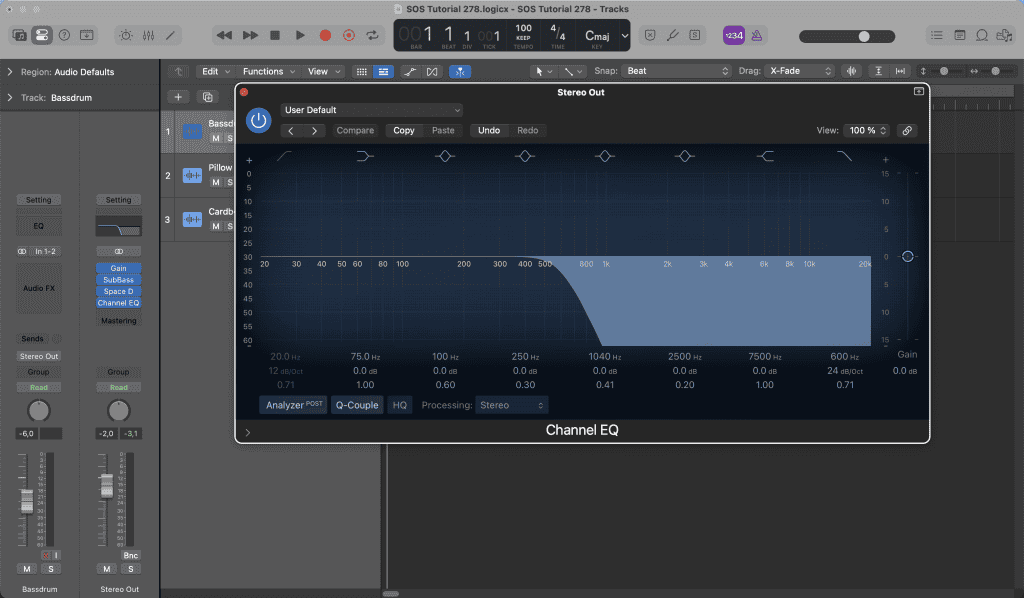The image size is (1024, 598).
Task: Toggle the low shelf band icon
Action: (x=365, y=156)
